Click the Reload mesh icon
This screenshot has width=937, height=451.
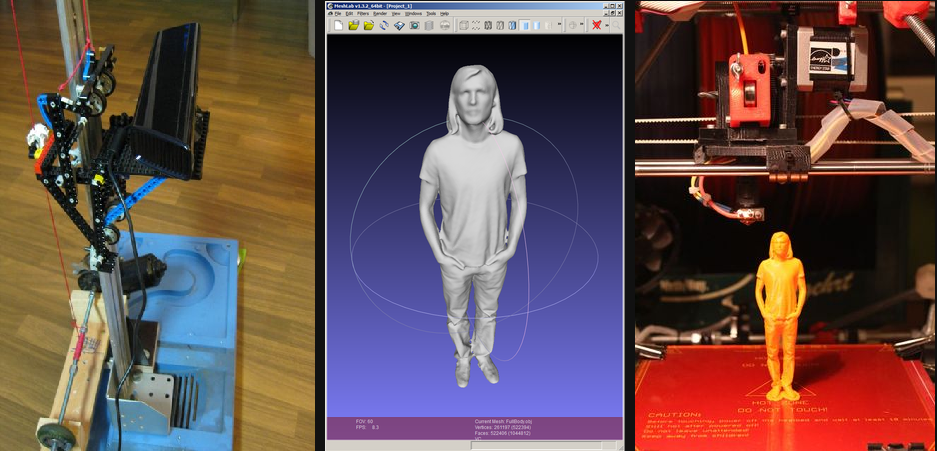384,25
